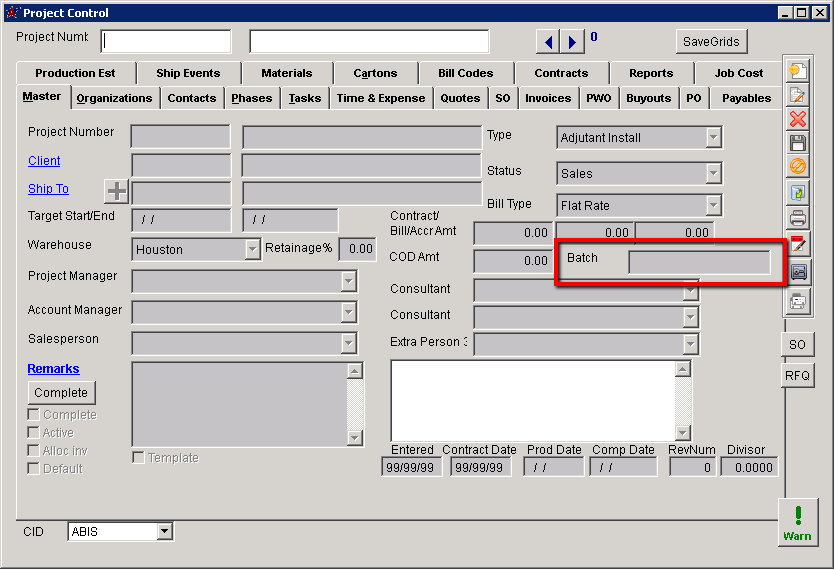This screenshot has height=570, width=835.
Task: Open the CID dropdown showing ABIS
Action: 165,532
